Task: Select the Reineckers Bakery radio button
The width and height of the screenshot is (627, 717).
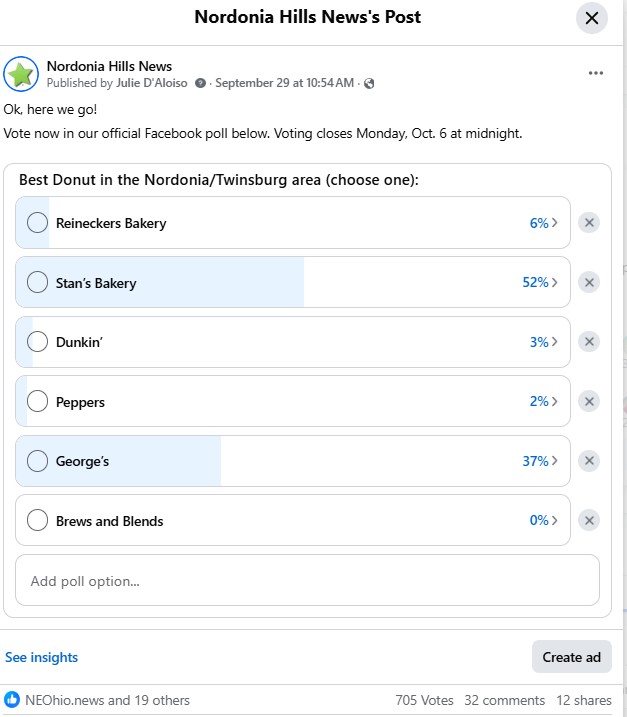Action: pos(38,223)
